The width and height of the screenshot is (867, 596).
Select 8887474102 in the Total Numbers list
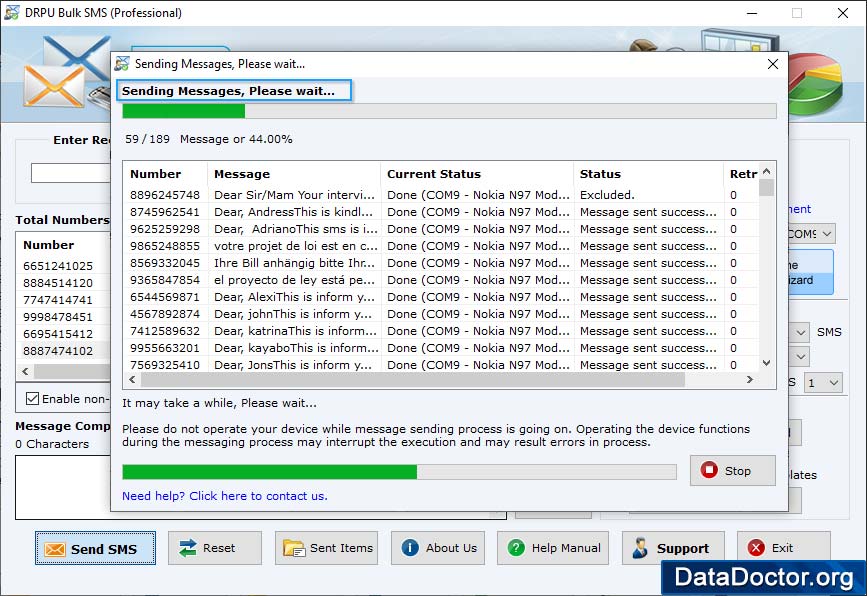[58, 351]
